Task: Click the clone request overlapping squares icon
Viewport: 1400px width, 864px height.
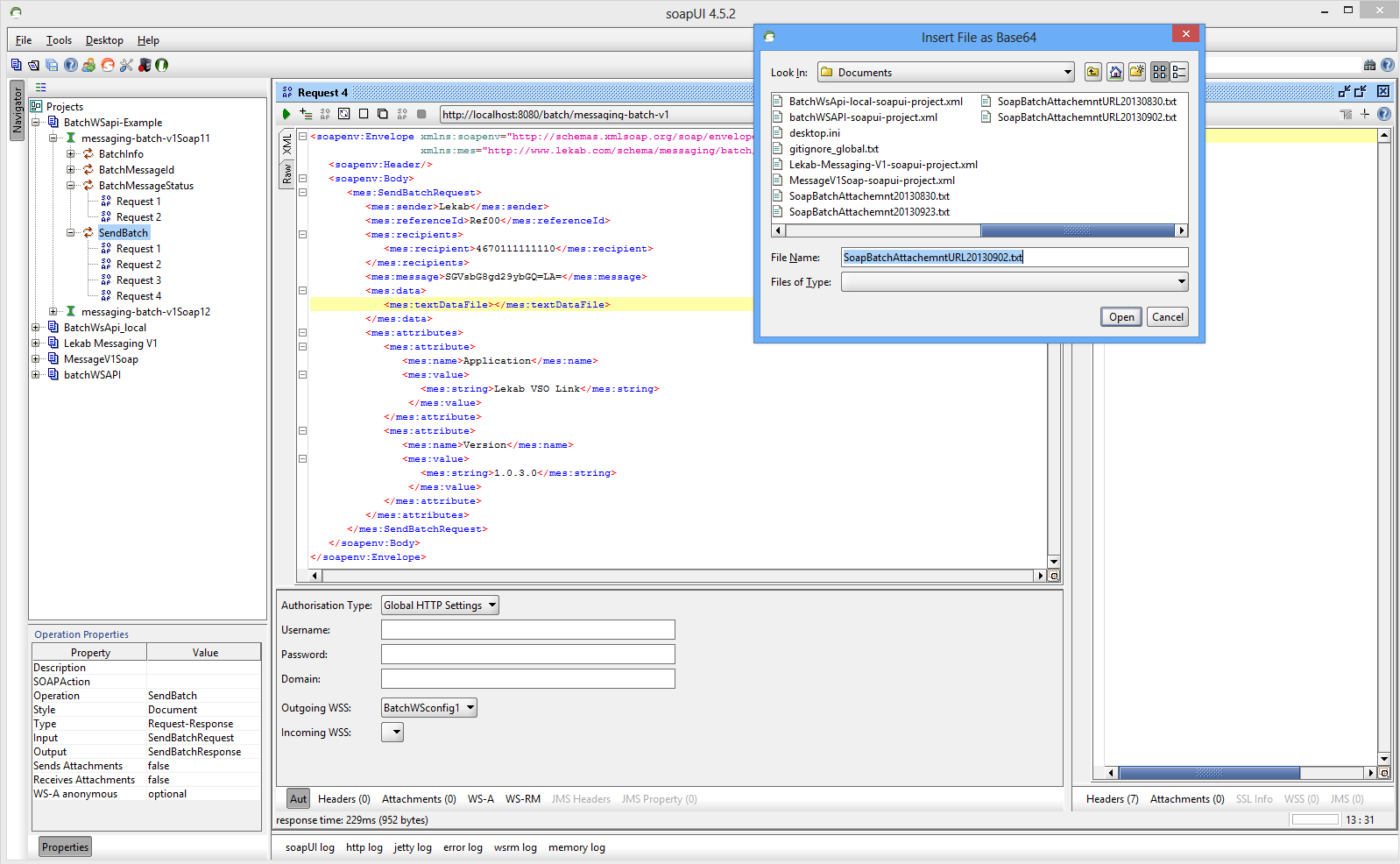Action: tap(383, 114)
